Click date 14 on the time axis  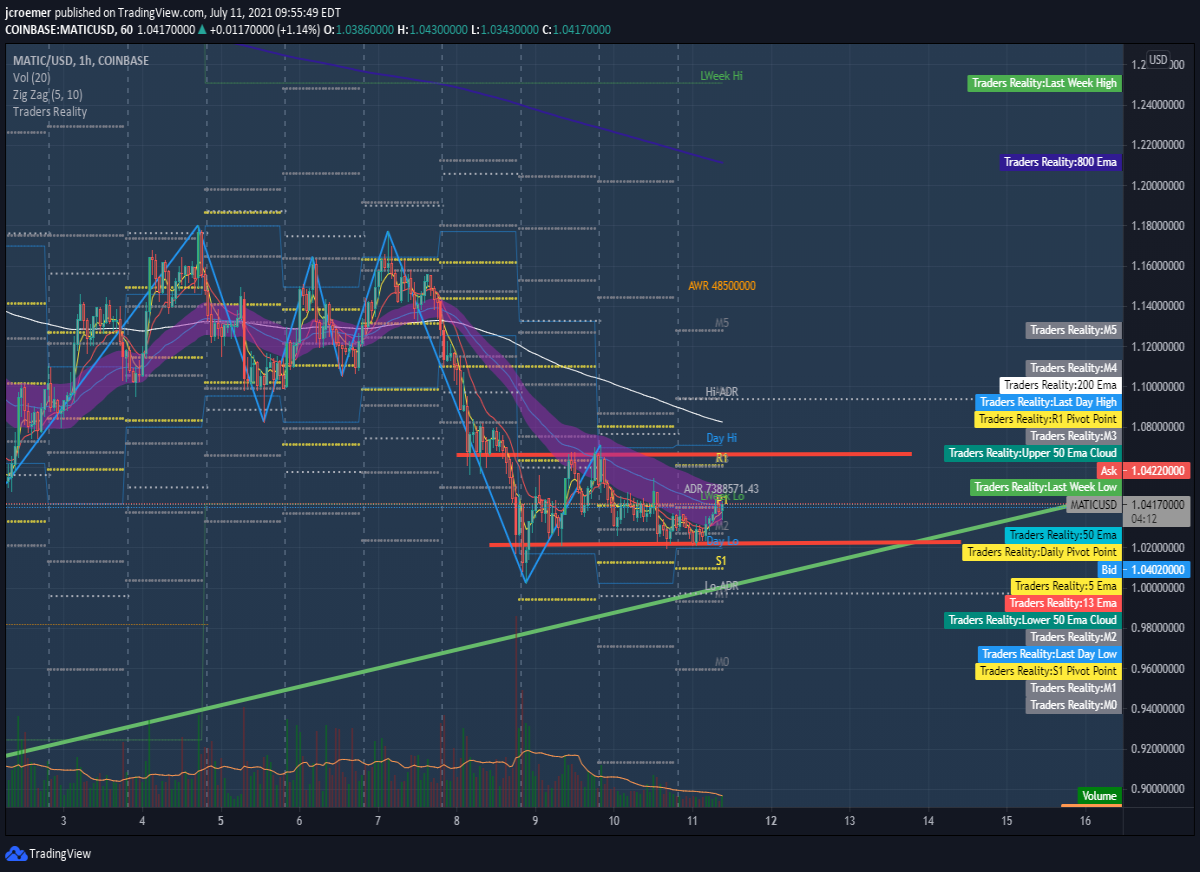[927, 821]
